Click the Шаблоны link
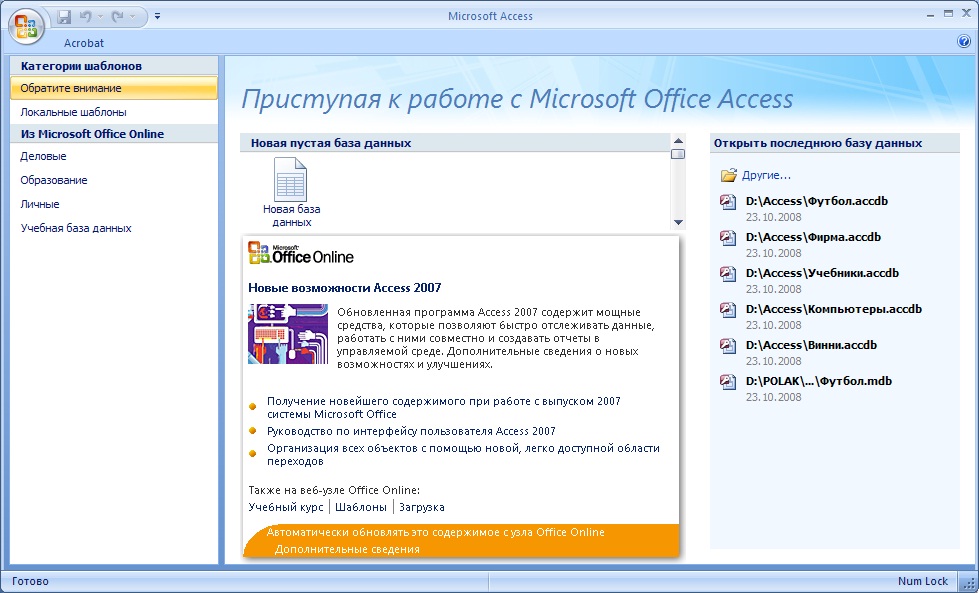The height and width of the screenshot is (593, 979). point(361,507)
